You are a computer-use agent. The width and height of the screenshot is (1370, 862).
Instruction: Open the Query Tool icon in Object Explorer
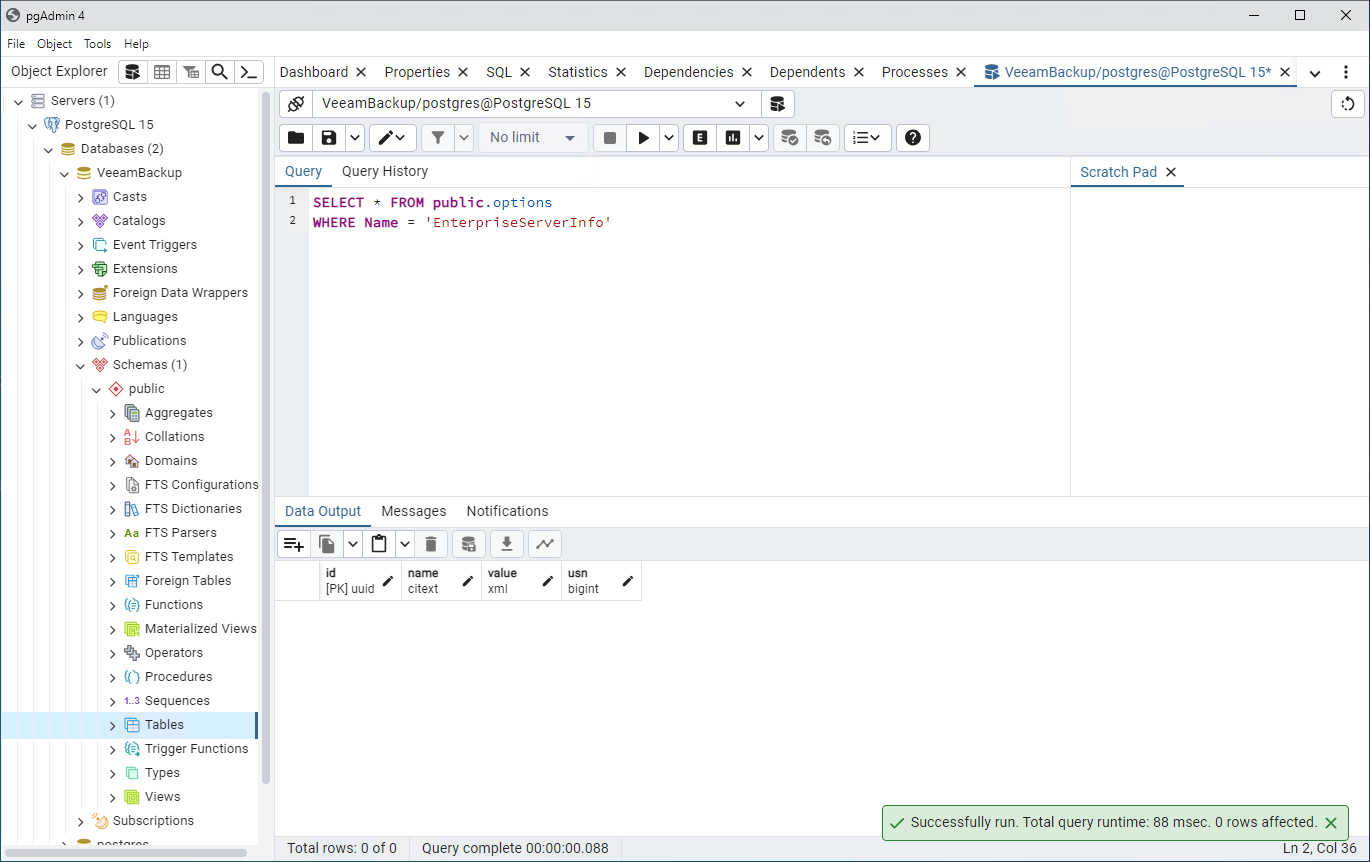[x=132, y=72]
